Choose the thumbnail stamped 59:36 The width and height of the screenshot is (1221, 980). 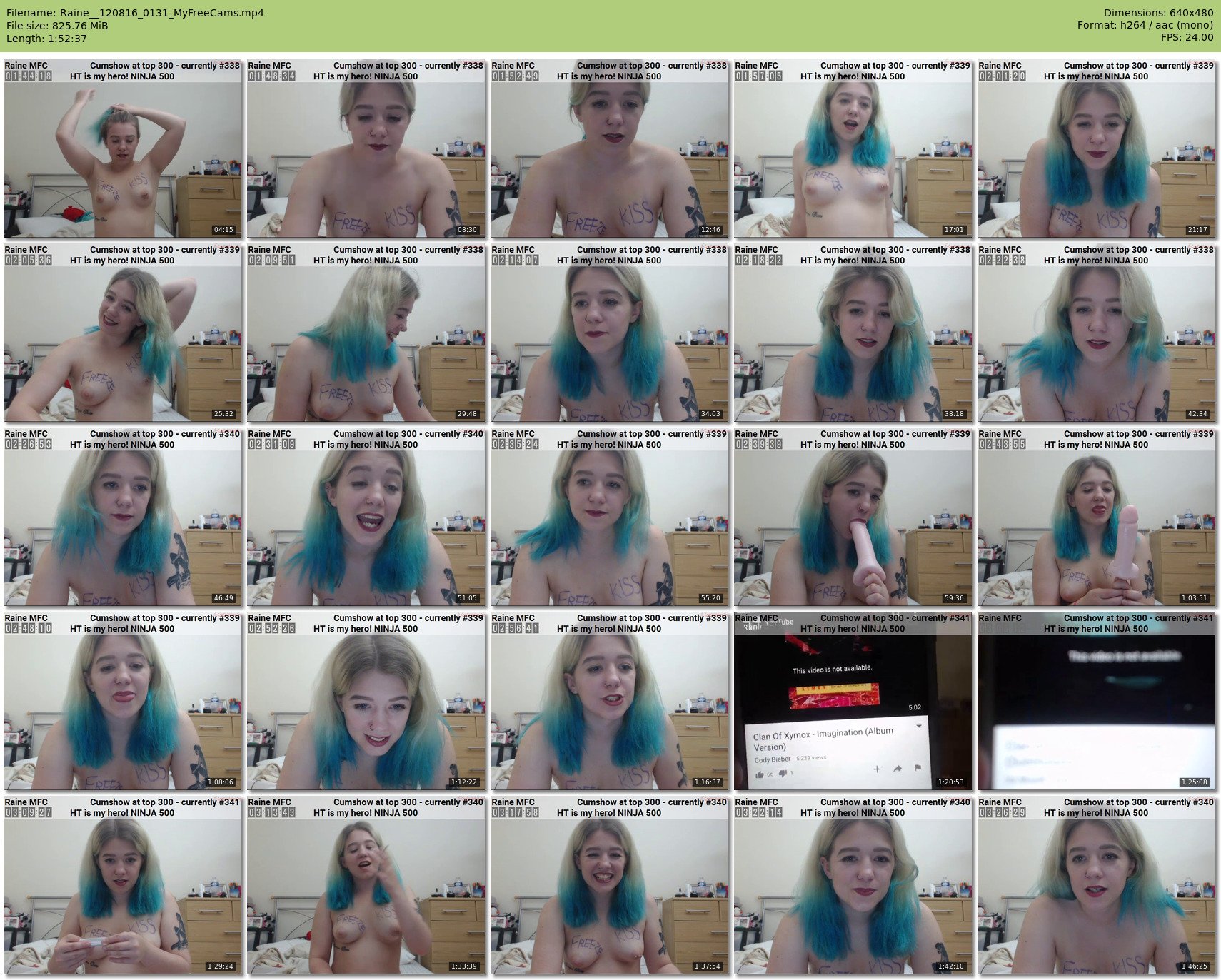[x=853, y=517]
